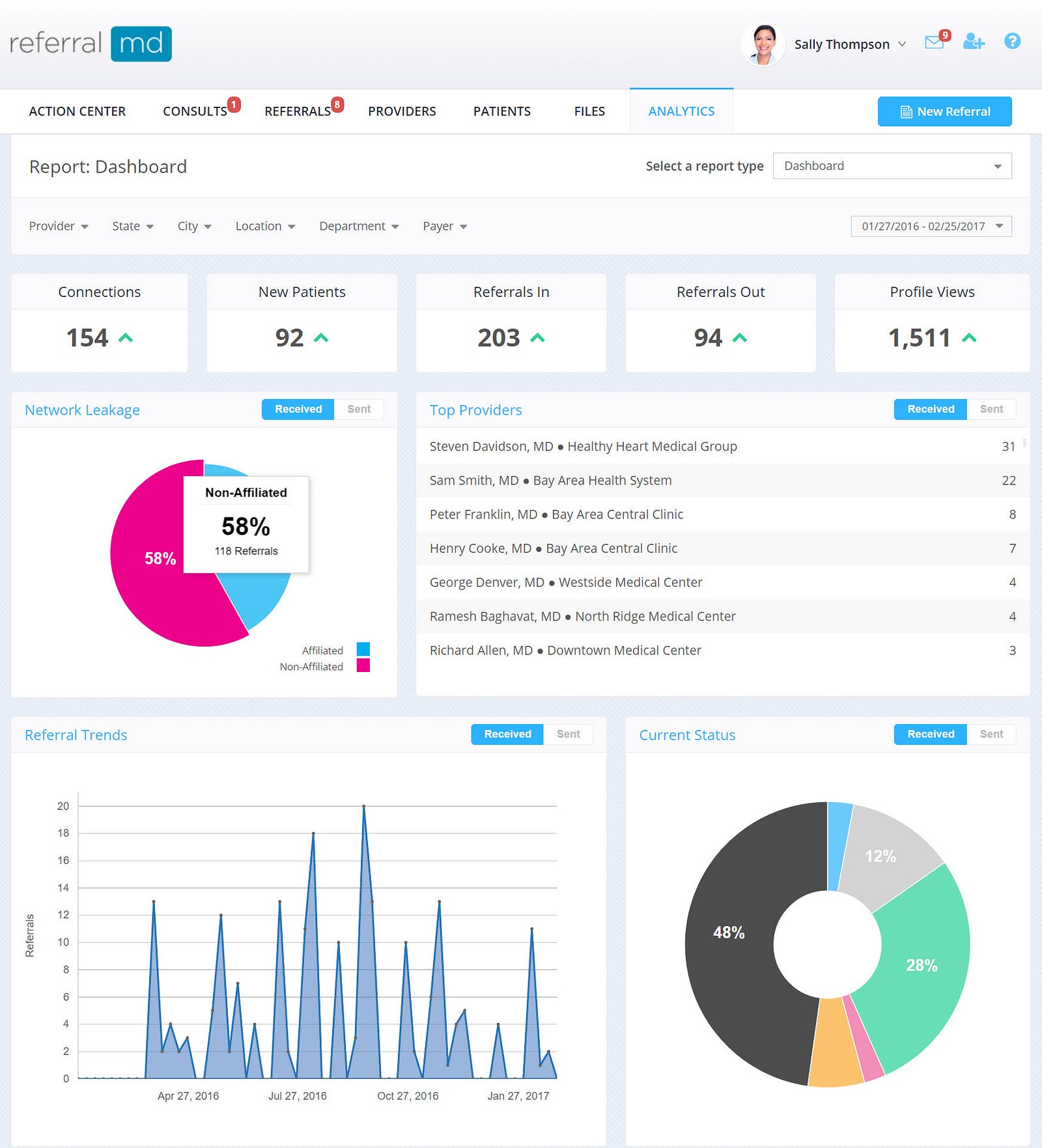Click the Affiliated blue legend swatch
The image size is (1042, 1148).
coord(363,649)
